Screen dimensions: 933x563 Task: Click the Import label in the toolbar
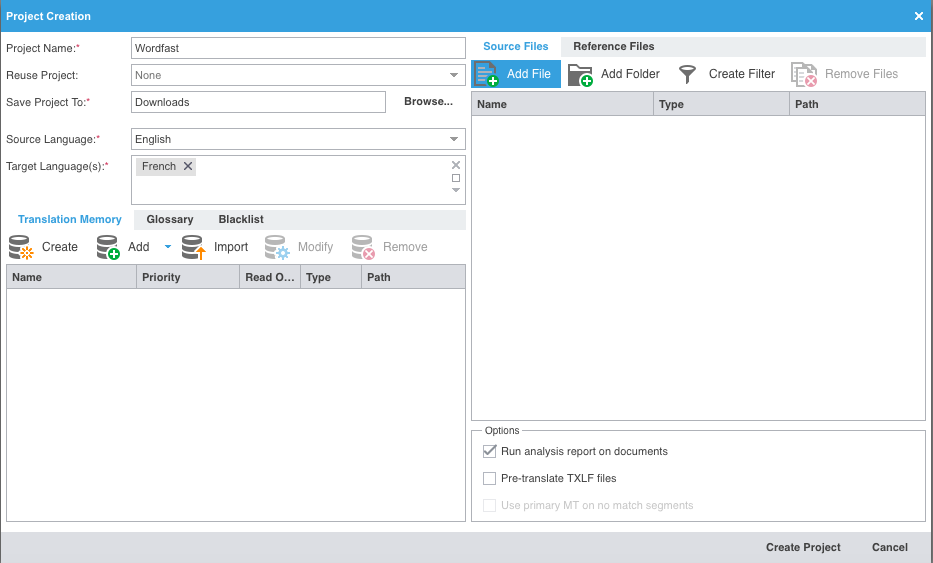231,247
